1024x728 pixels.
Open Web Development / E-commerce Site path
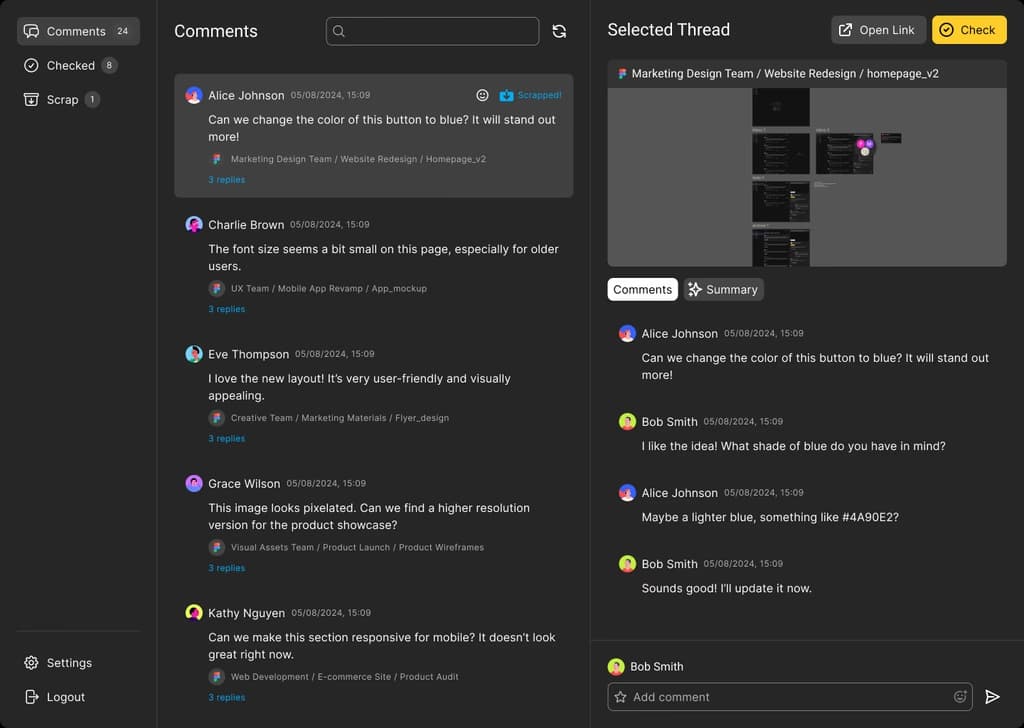click(x=344, y=676)
